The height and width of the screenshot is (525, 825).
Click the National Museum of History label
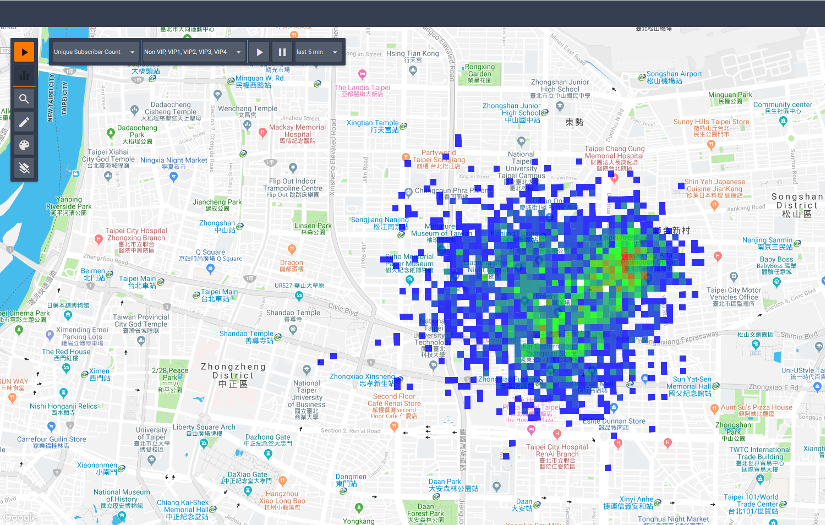point(122,499)
